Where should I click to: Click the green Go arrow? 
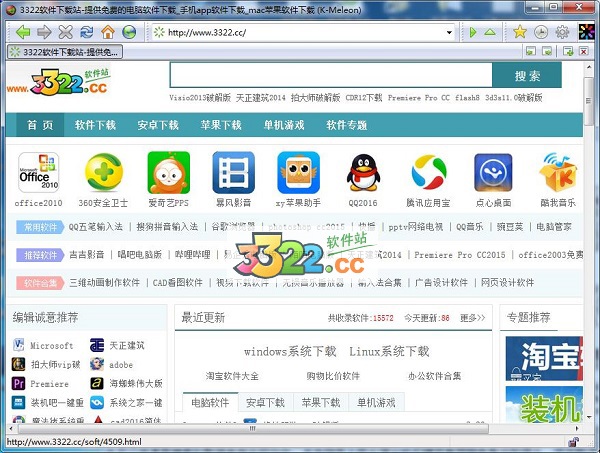pos(473,32)
